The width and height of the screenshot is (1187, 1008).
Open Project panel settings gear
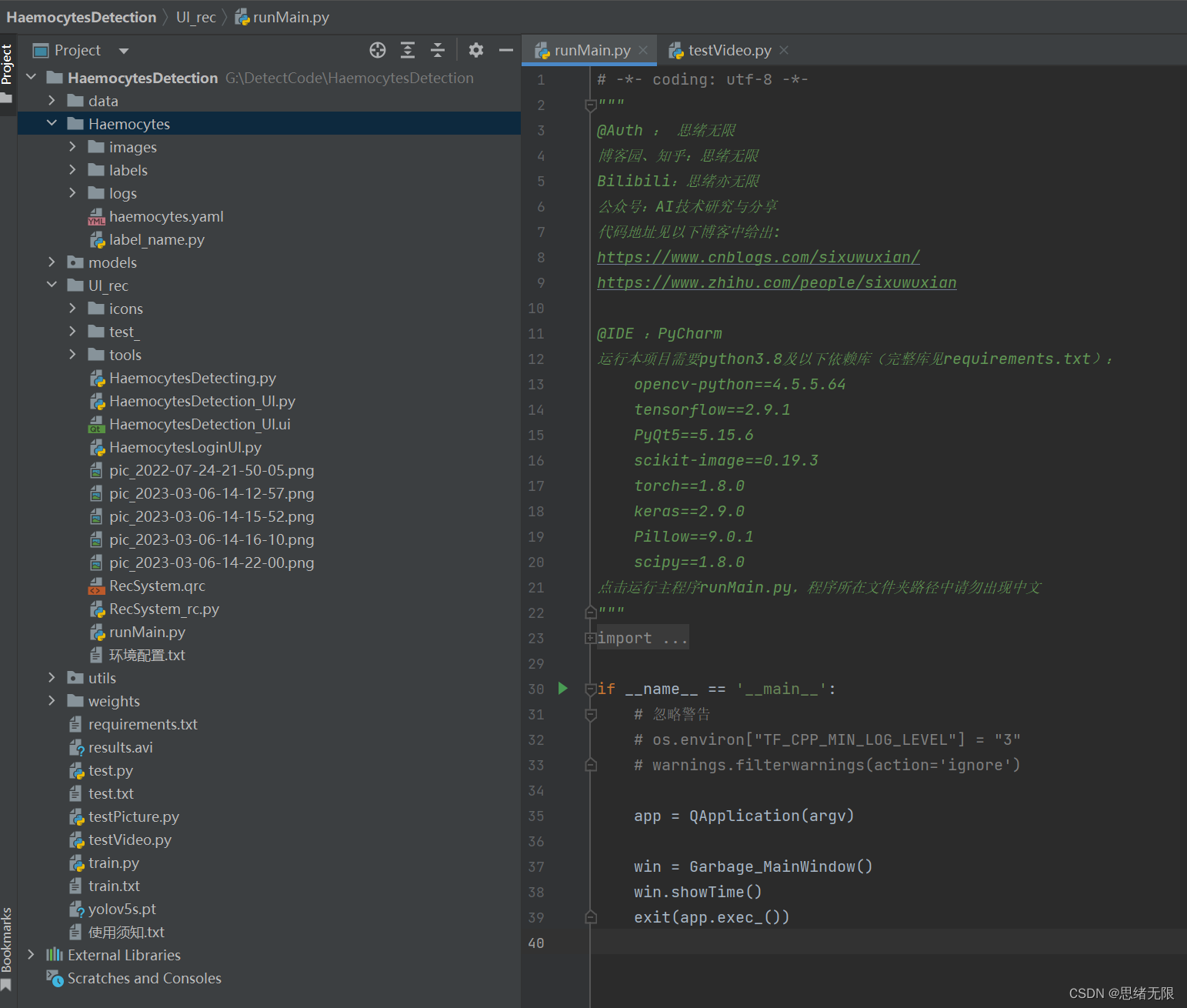[x=476, y=50]
